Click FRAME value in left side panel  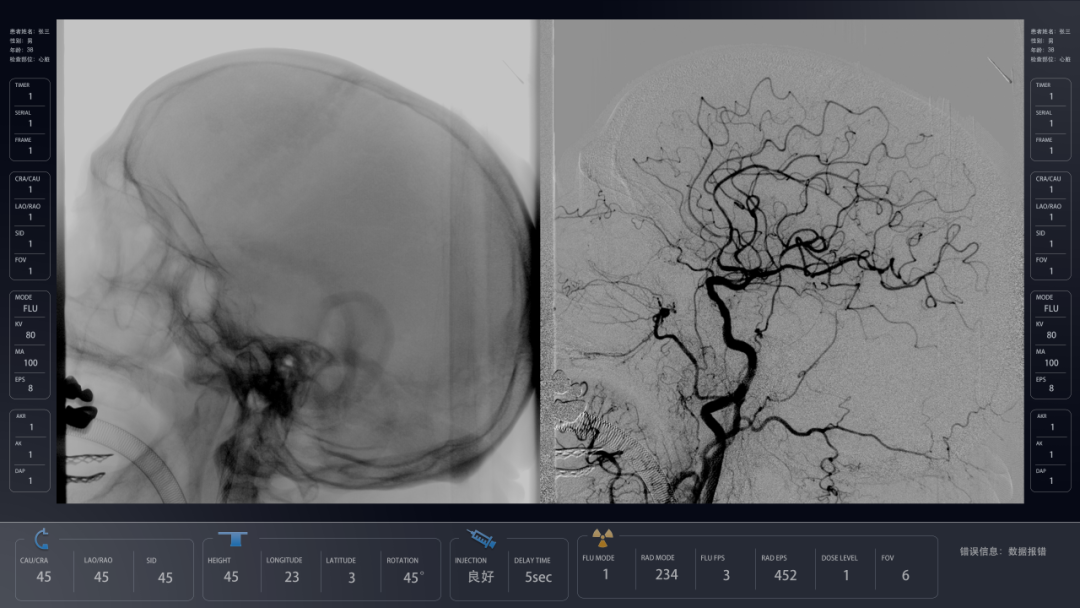click(x=30, y=150)
